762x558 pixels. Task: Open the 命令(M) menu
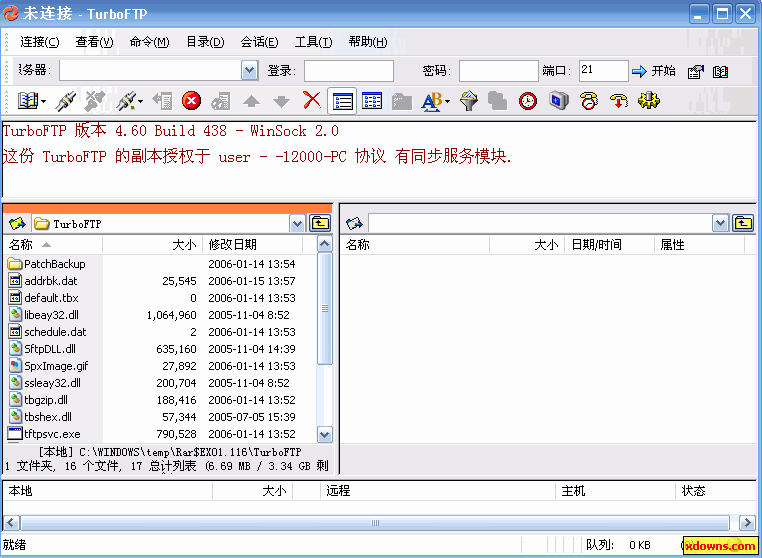[149, 42]
